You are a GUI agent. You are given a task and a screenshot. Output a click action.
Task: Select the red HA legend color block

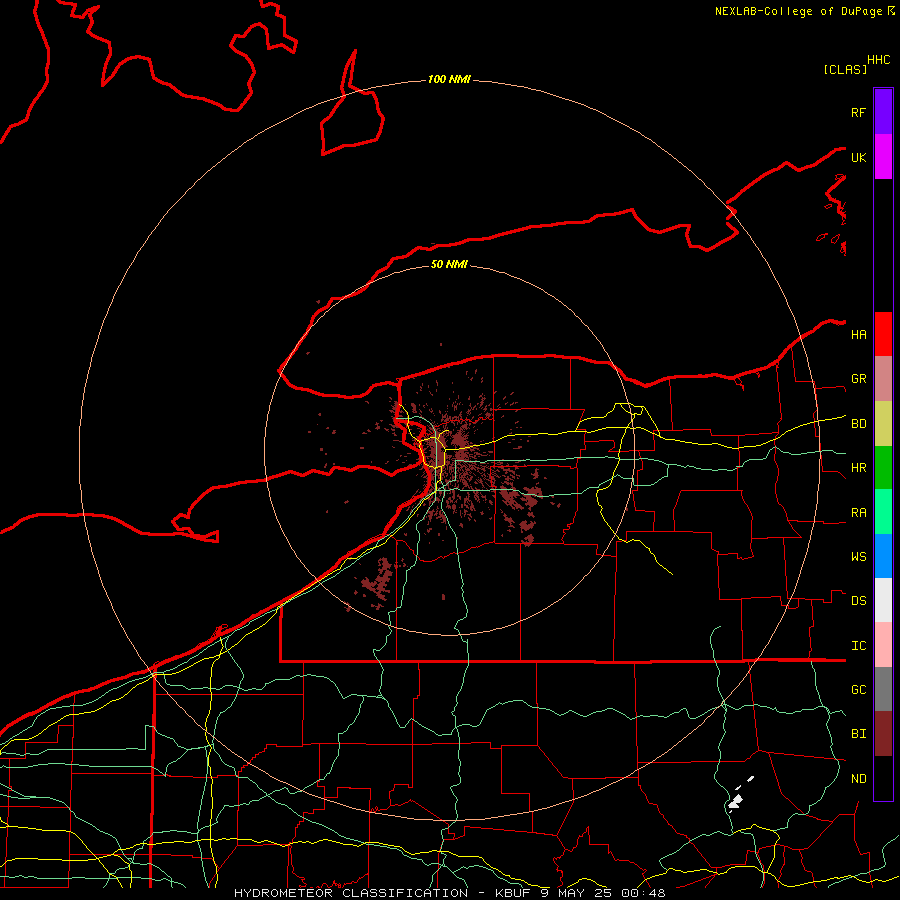tap(883, 334)
